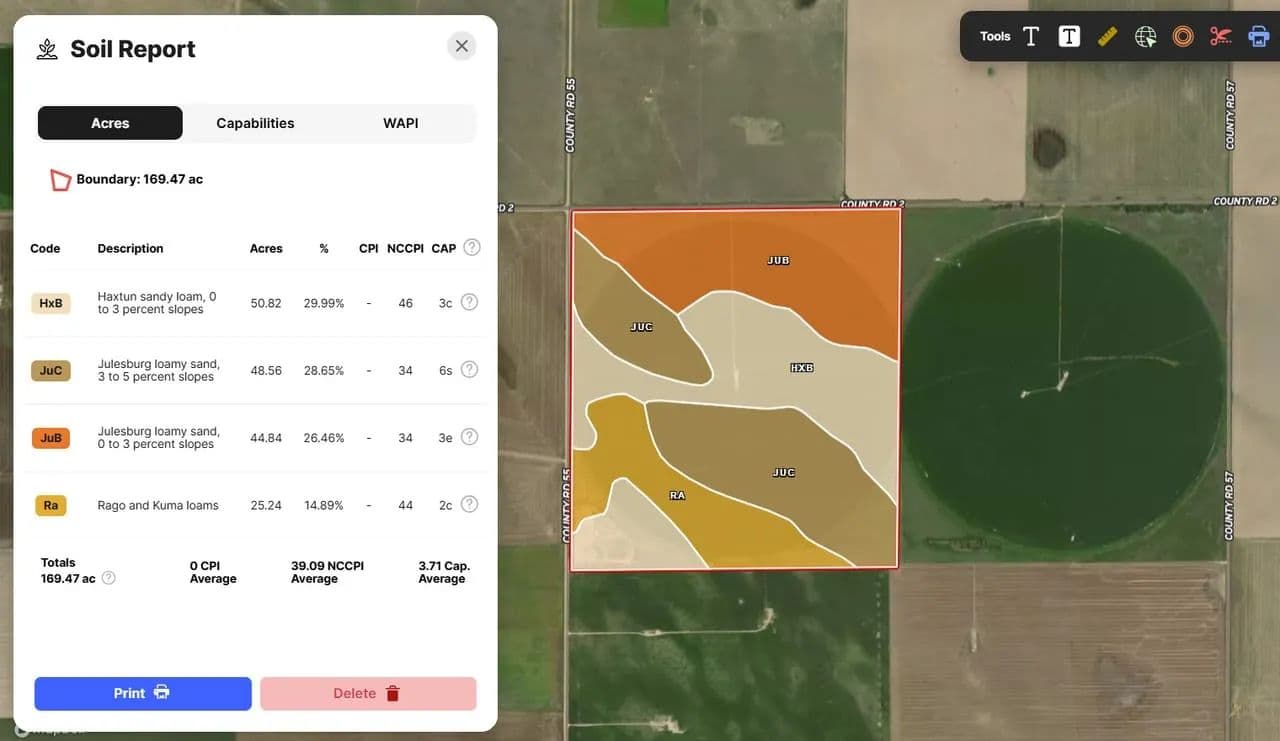Open help icon for the HxB row
Viewport: 1280px width, 741px height.
[x=468, y=302]
